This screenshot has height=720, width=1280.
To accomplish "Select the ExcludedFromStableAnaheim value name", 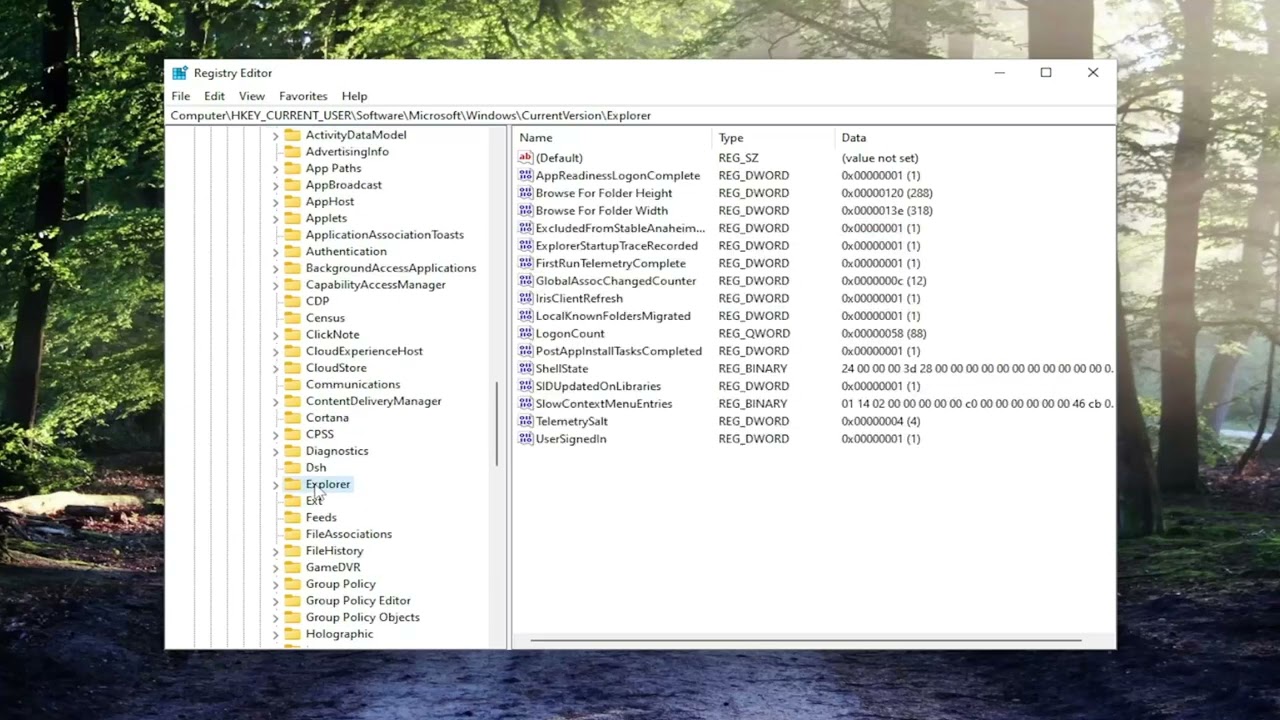I will tap(620, 228).
